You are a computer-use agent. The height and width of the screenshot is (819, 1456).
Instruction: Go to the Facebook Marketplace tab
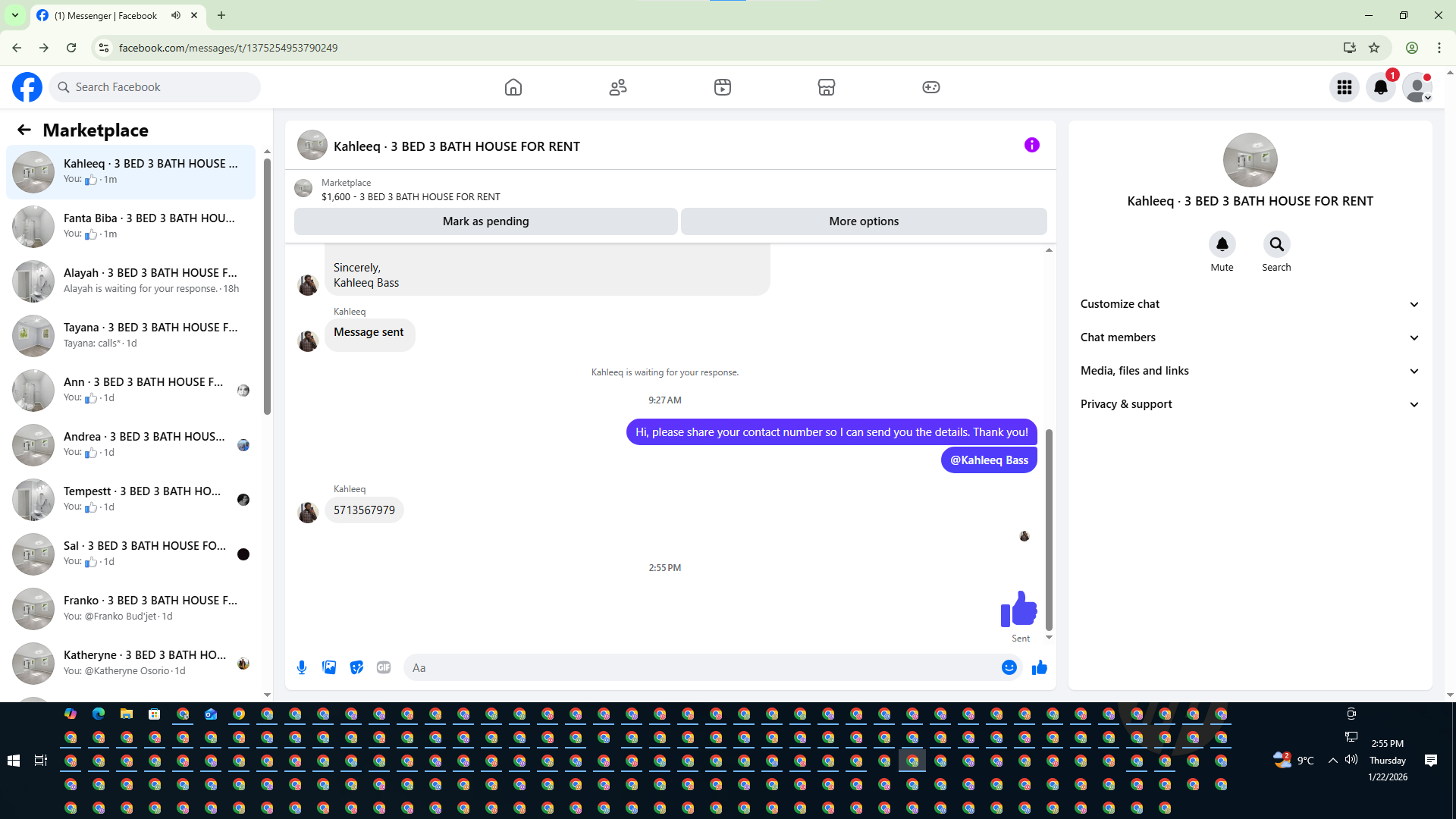826,87
